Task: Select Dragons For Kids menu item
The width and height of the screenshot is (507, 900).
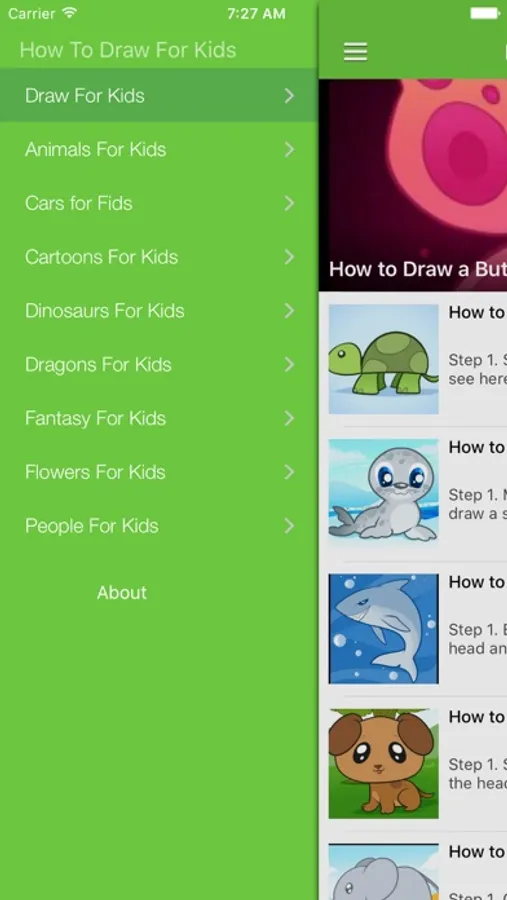Action: click(158, 364)
